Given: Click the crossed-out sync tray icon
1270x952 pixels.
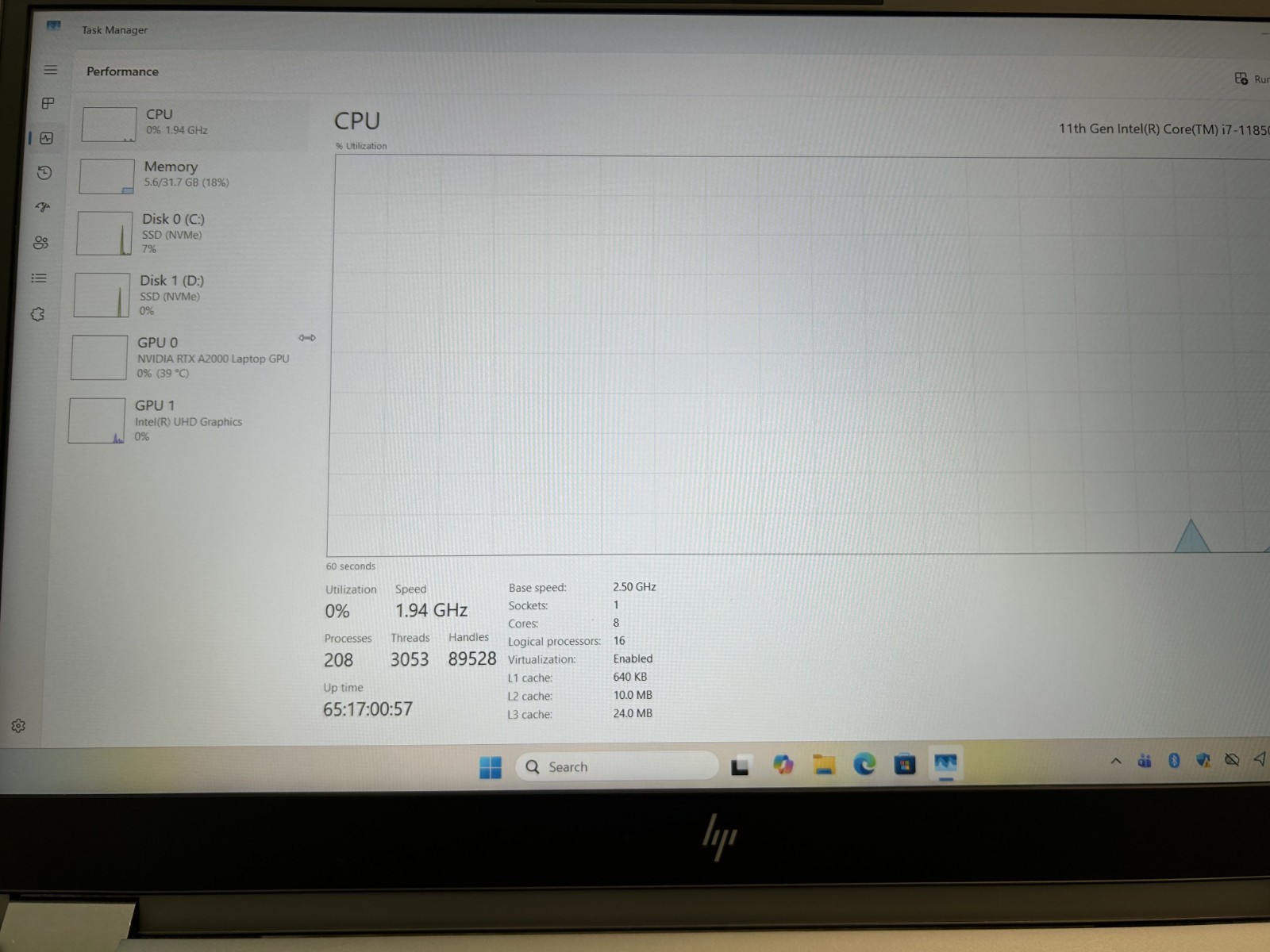Looking at the screenshot, I should click(1232, 759).
